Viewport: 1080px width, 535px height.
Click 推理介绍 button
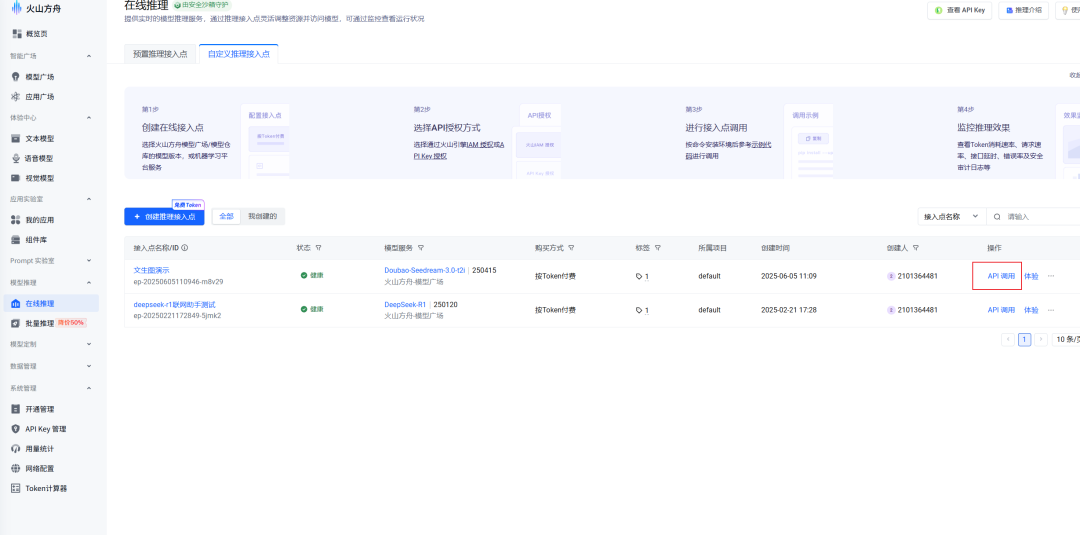click(x=1024, y=10)
